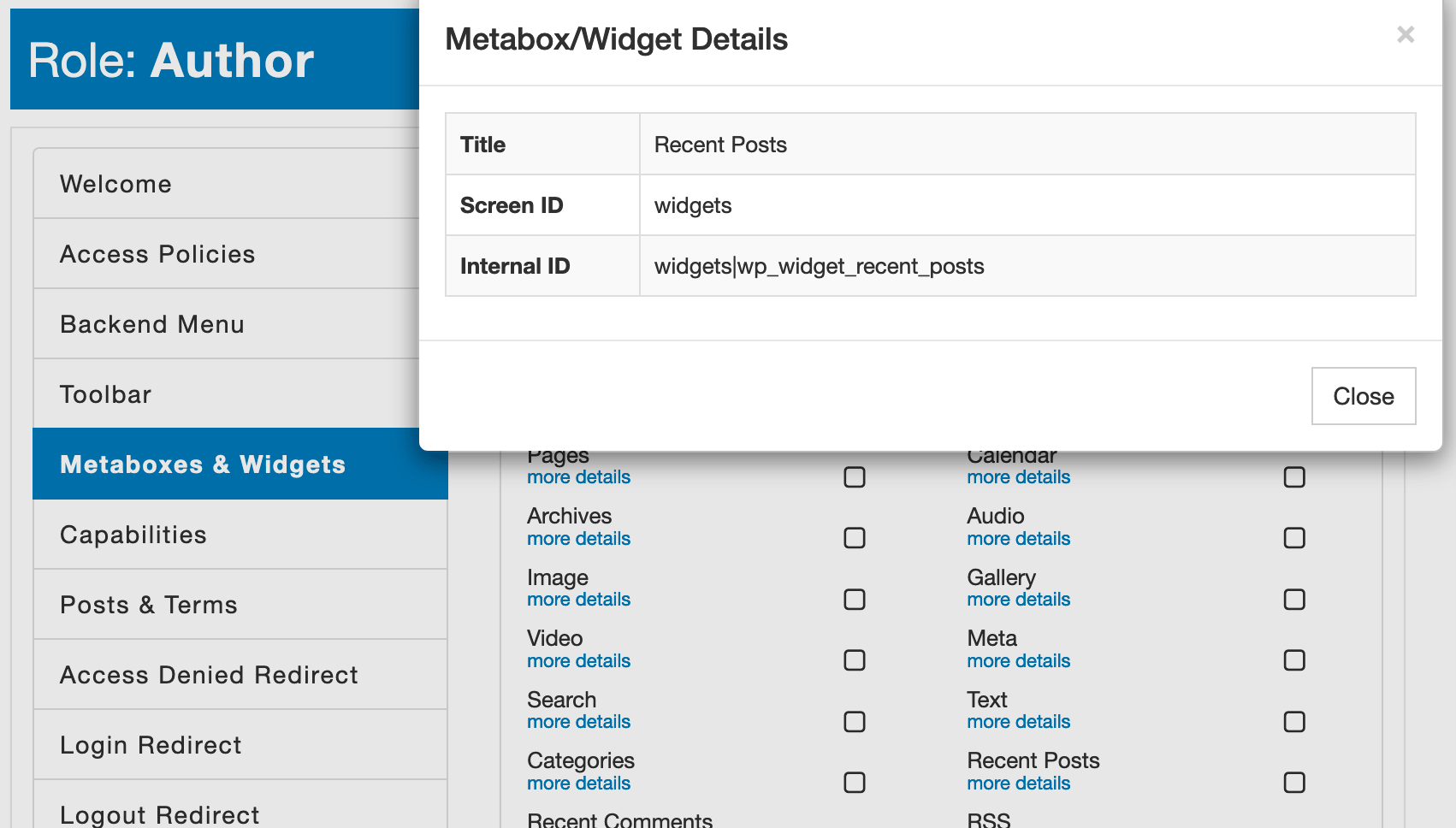View more details for Meta

[x=1018, y=661]
